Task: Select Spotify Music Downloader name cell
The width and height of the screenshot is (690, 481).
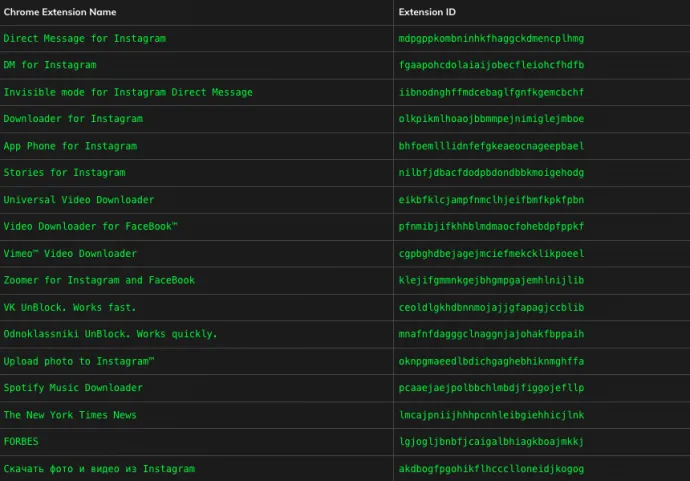Action: [73, 388]
